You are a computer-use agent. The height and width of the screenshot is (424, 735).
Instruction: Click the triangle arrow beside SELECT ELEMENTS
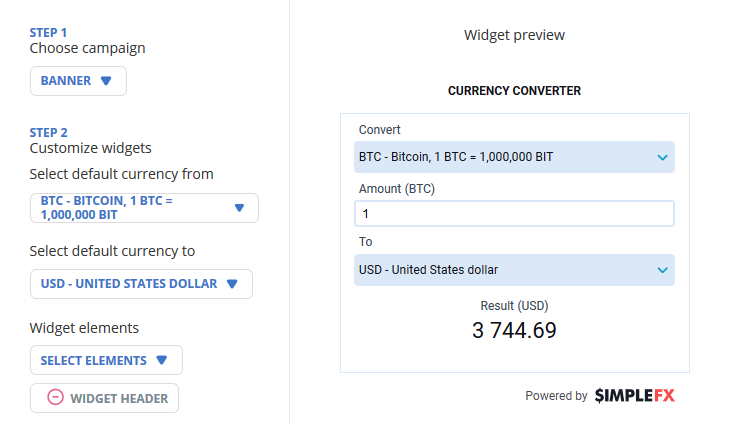coord(162,360)
